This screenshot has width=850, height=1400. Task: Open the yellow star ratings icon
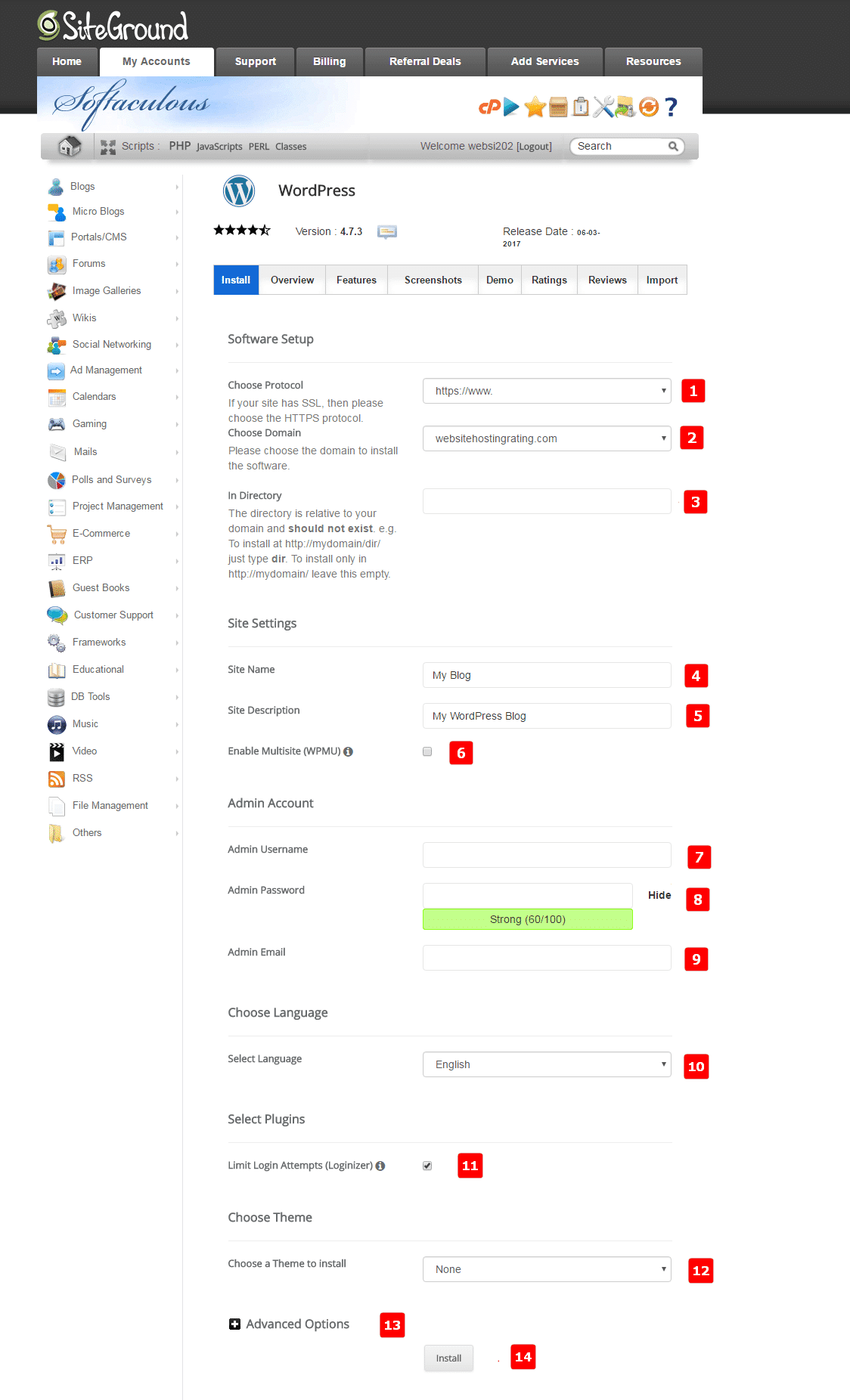pos(535,107)
